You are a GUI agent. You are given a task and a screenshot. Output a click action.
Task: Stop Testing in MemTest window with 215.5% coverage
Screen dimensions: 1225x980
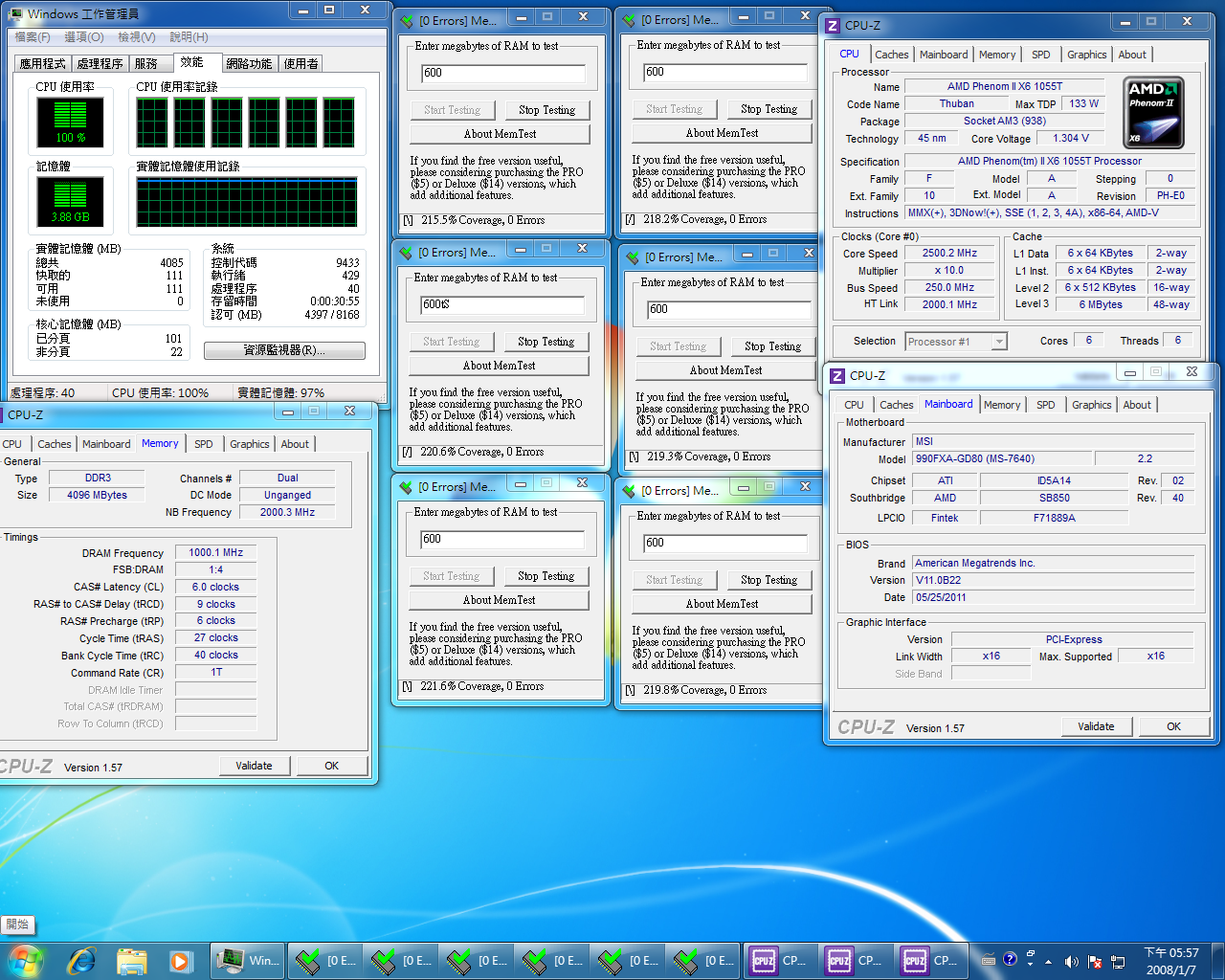tap(546, 110)
